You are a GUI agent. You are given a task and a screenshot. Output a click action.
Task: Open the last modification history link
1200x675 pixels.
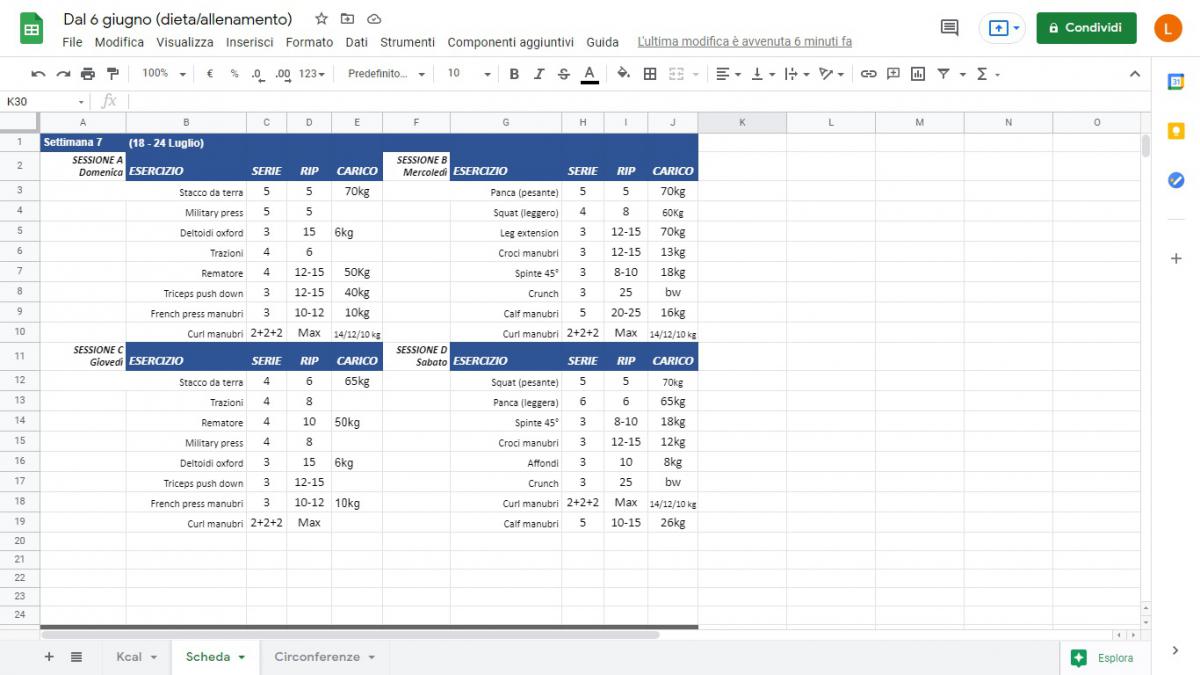coord(744,42)
